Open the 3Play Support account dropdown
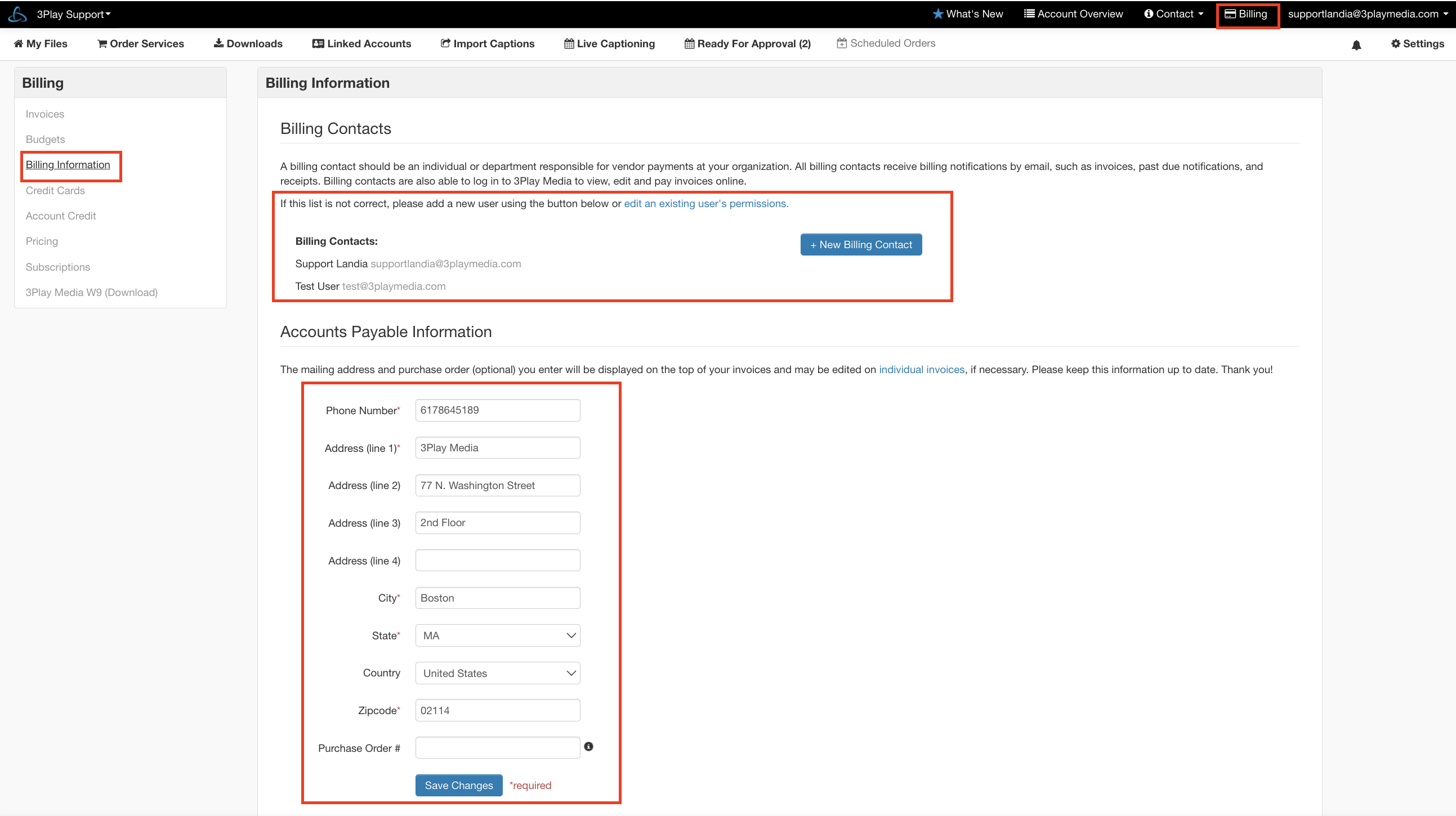The image size is (1456, 816). pyautogui.click(x=74, y=14)
